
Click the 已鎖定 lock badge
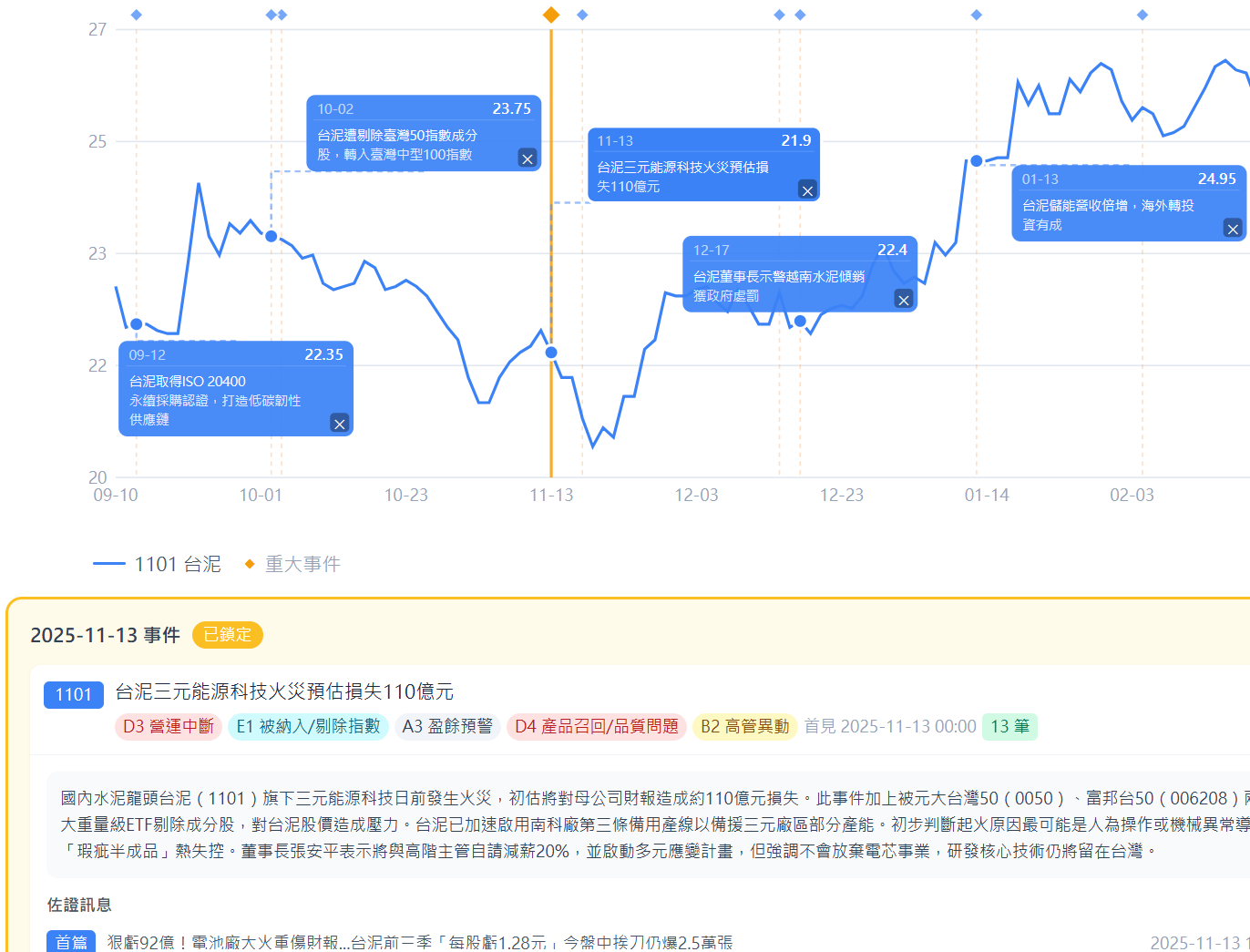[228, 635]
